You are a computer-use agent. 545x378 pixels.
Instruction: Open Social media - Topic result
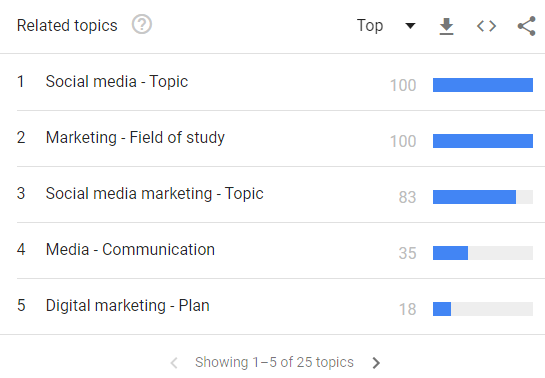tap(117, 82)
